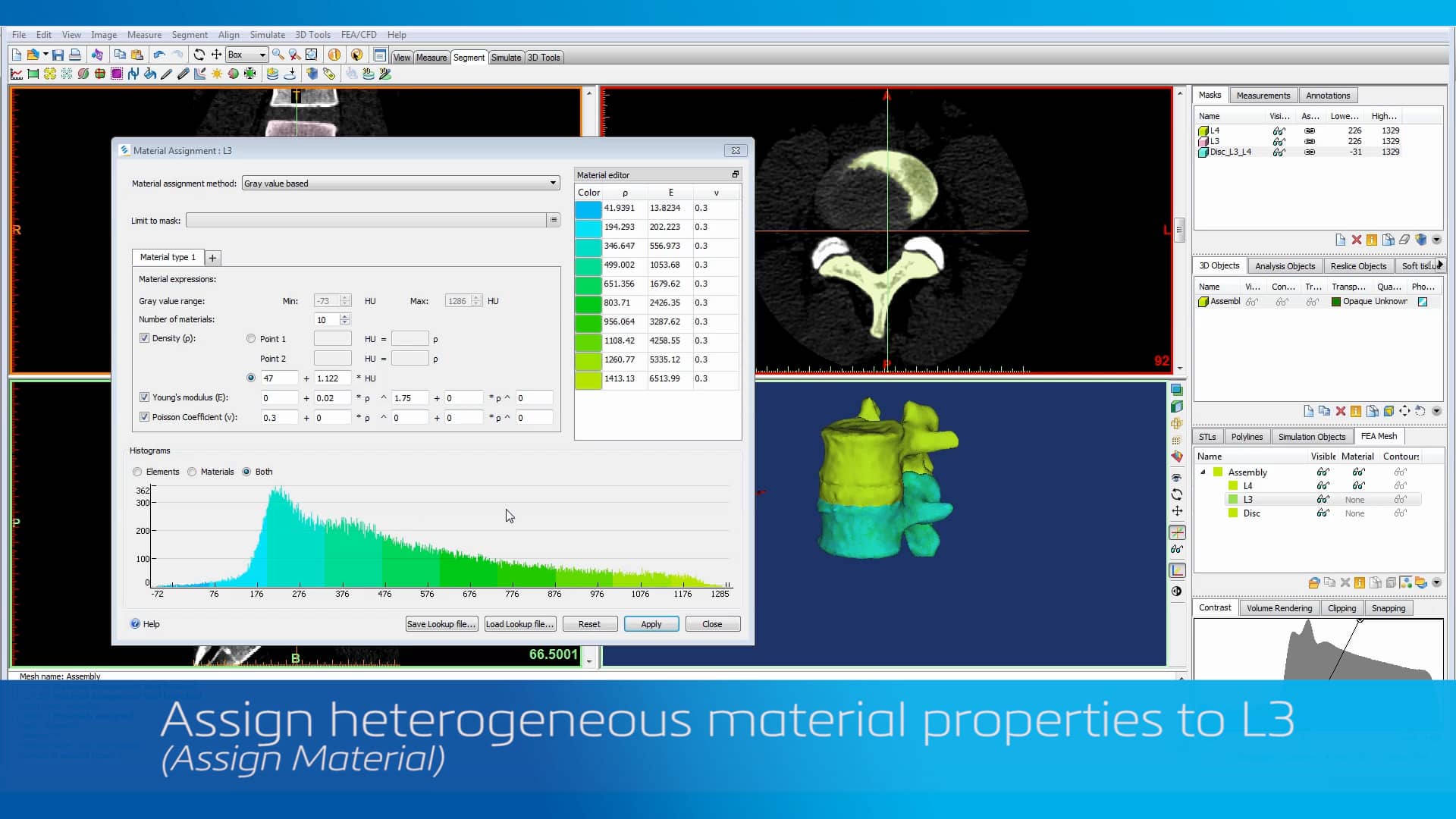
Task: Switch to the Simulation Objects tab
Action: tap(1312, 436)
